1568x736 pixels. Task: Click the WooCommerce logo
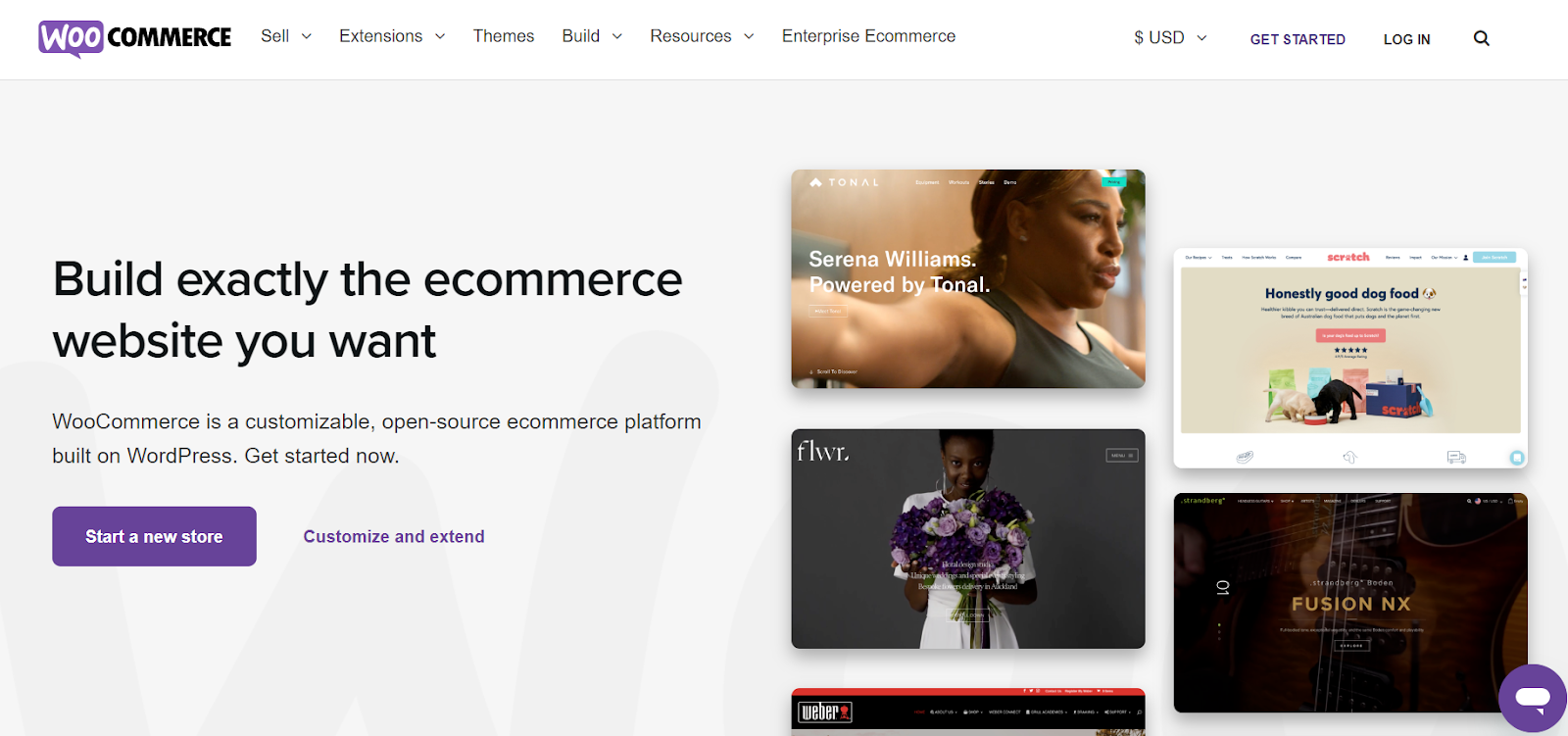135,38
